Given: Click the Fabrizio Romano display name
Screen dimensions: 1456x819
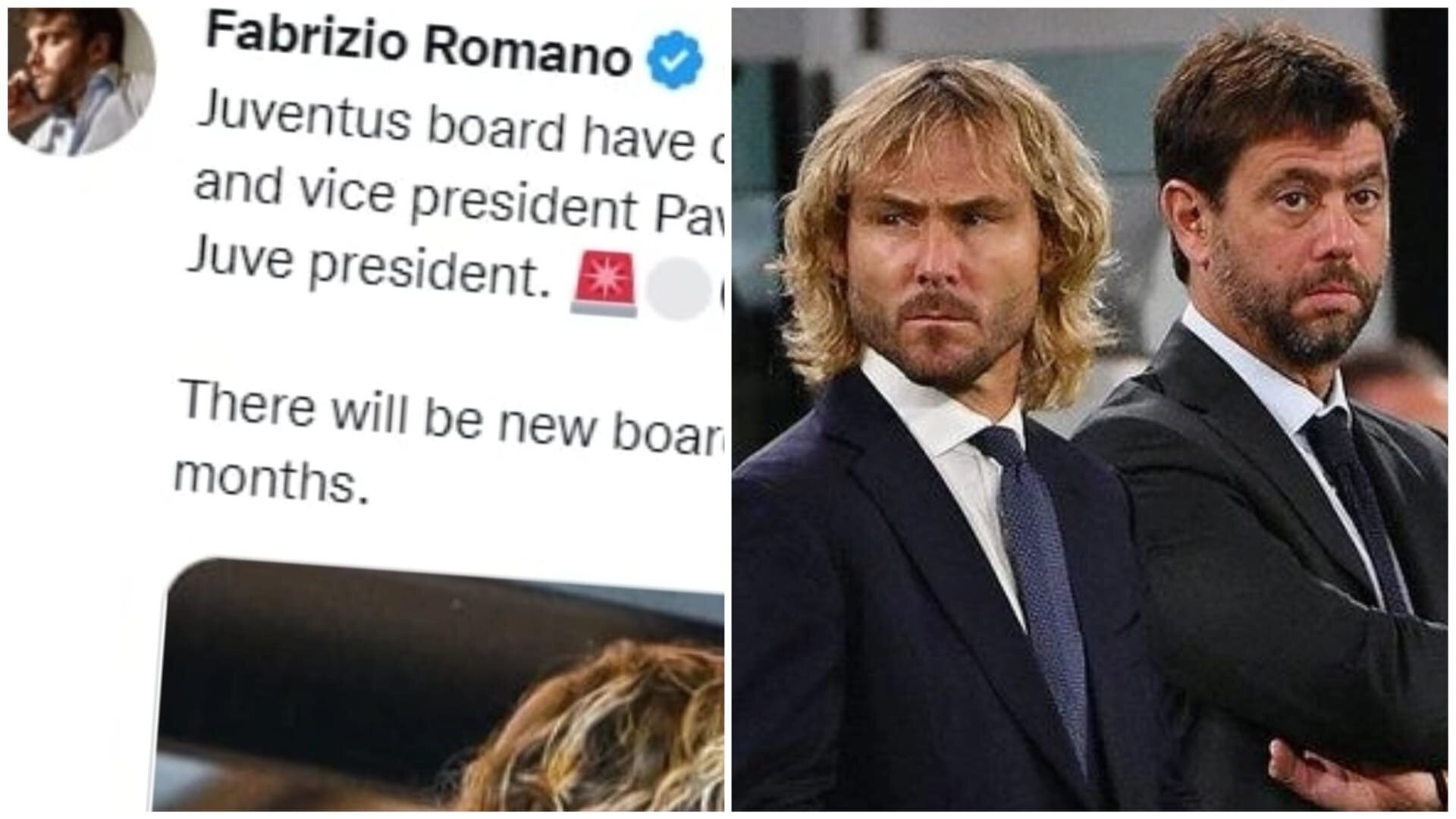Looking at the screenshot, I should (x=418, y=45).
